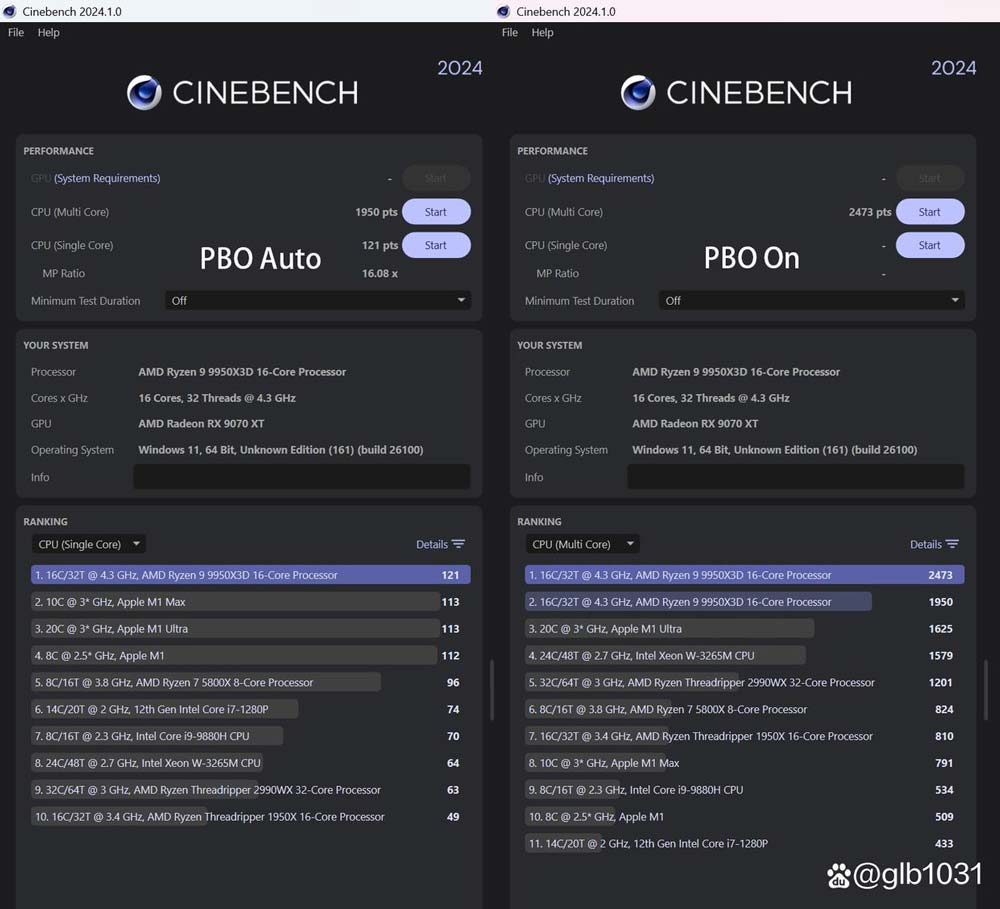Select the Apple M1 row scoring 112
The height and width of the screenshot is (909, 1000).
pos(251,655)
